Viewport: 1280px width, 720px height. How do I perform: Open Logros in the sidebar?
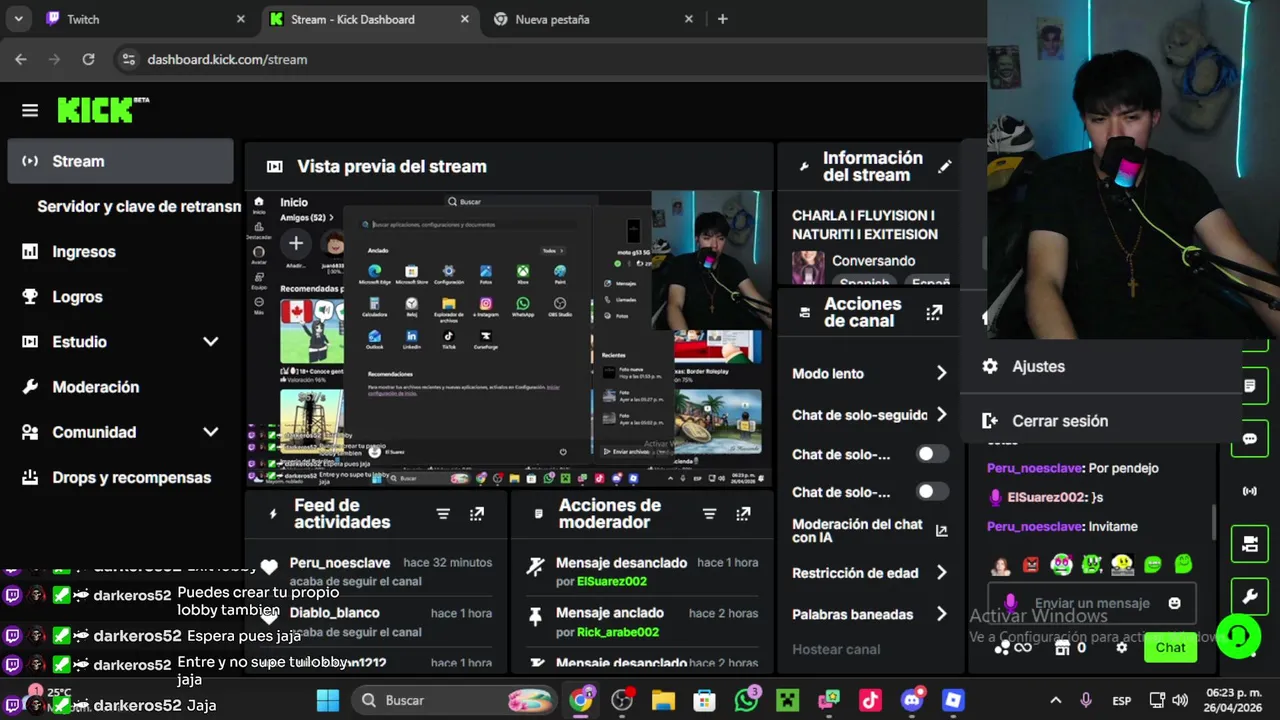pos(120,297)
